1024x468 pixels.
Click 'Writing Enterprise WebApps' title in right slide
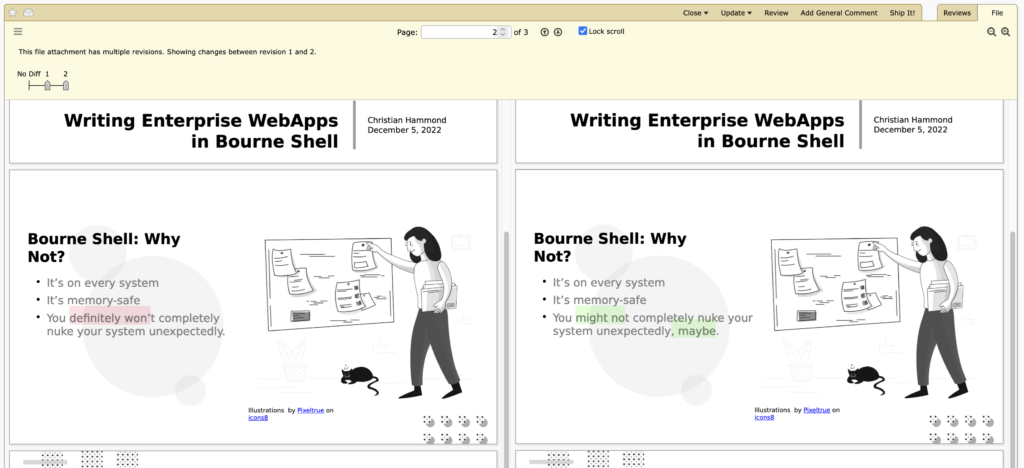click(707, 120)
